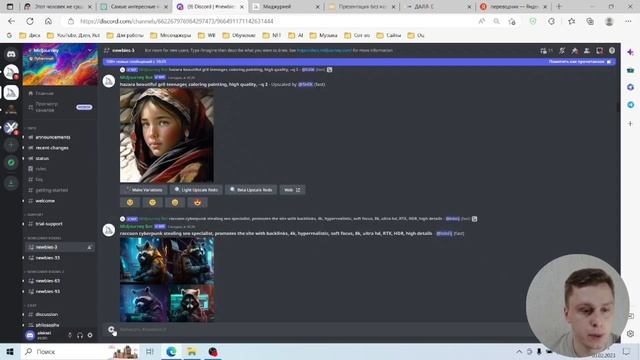Toggle notification settings bell in header
The image size is (640, 360).
pos(562,51)
